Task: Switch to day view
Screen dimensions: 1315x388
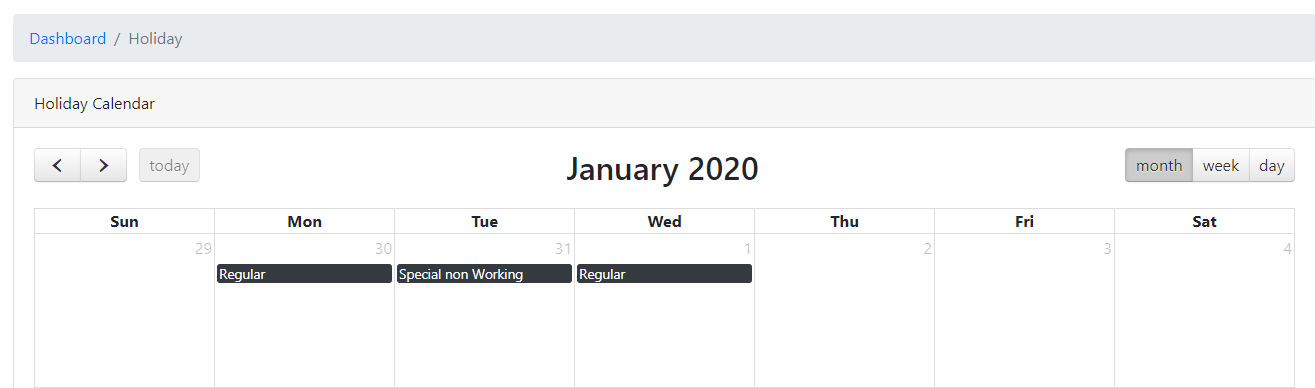Action: [1272, 165]
